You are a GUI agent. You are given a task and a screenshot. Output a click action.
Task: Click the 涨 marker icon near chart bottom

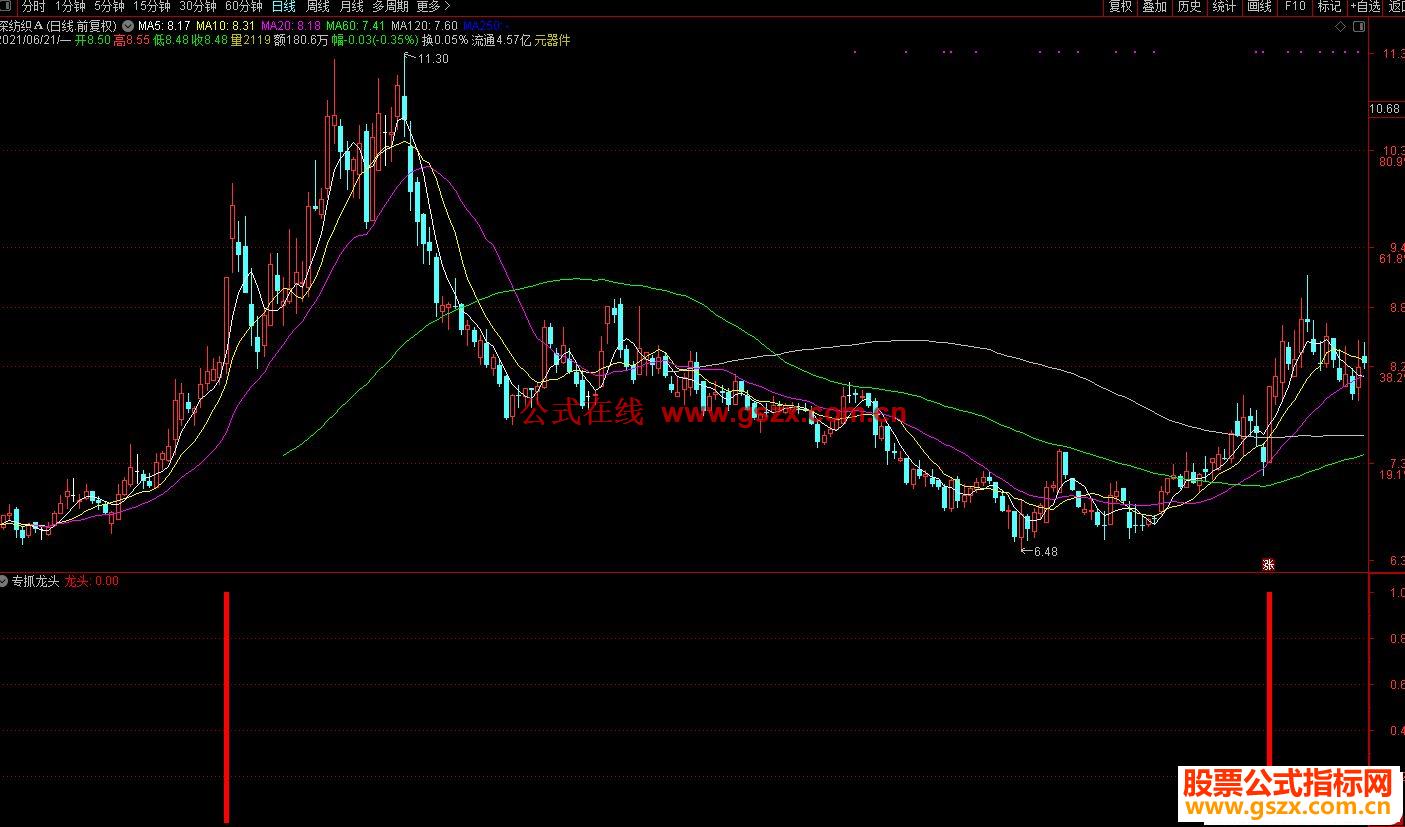[x=1268, y=564]
